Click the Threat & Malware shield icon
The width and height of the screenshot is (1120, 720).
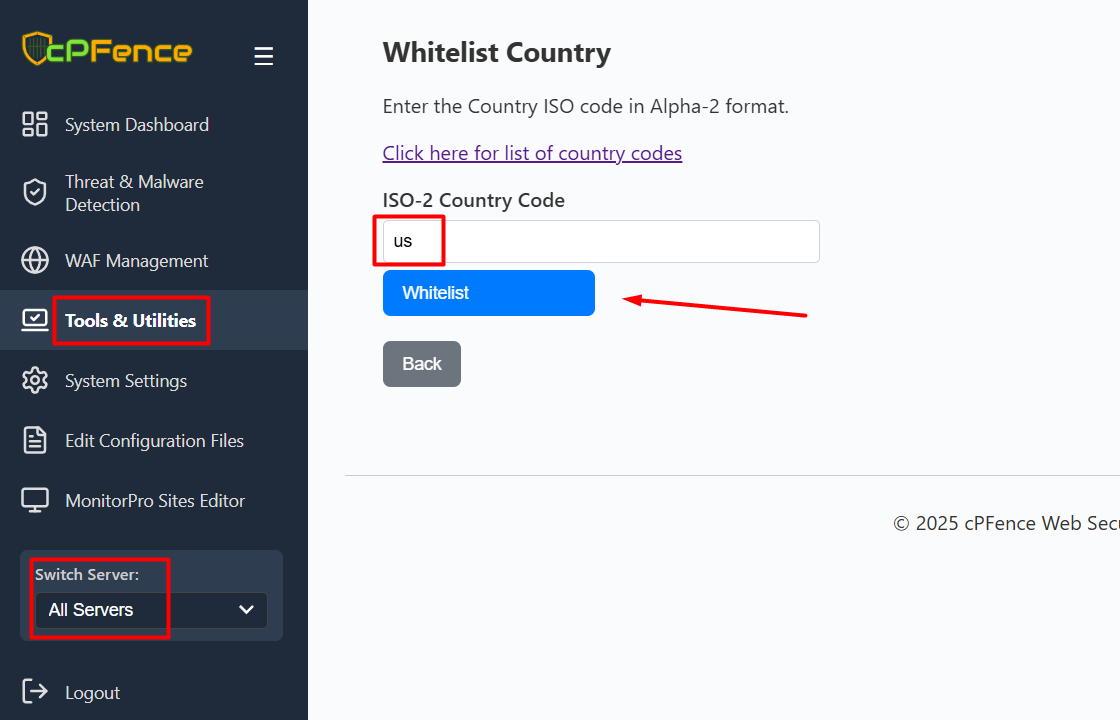[35, 193]
